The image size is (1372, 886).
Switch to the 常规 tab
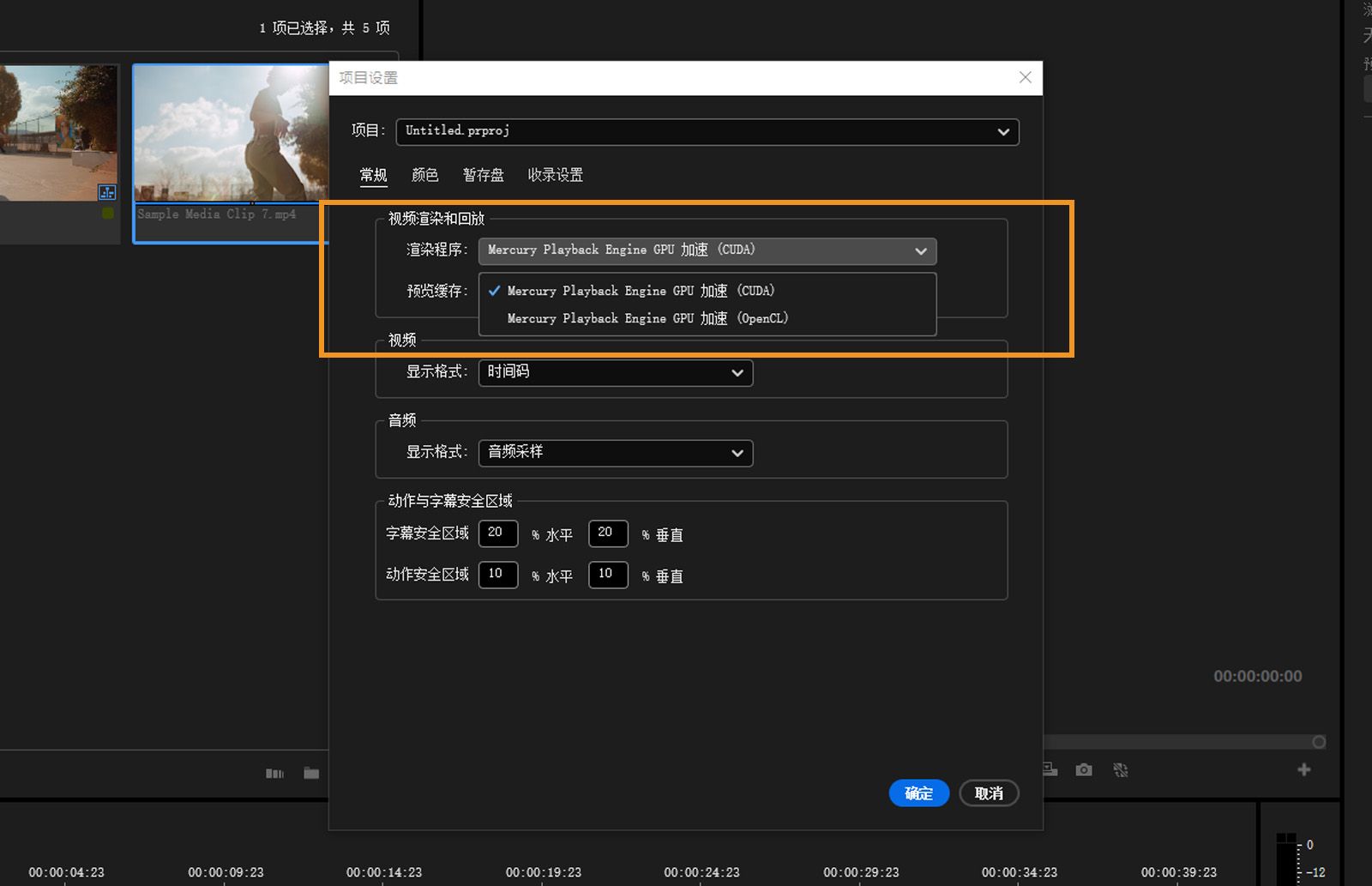373,175
